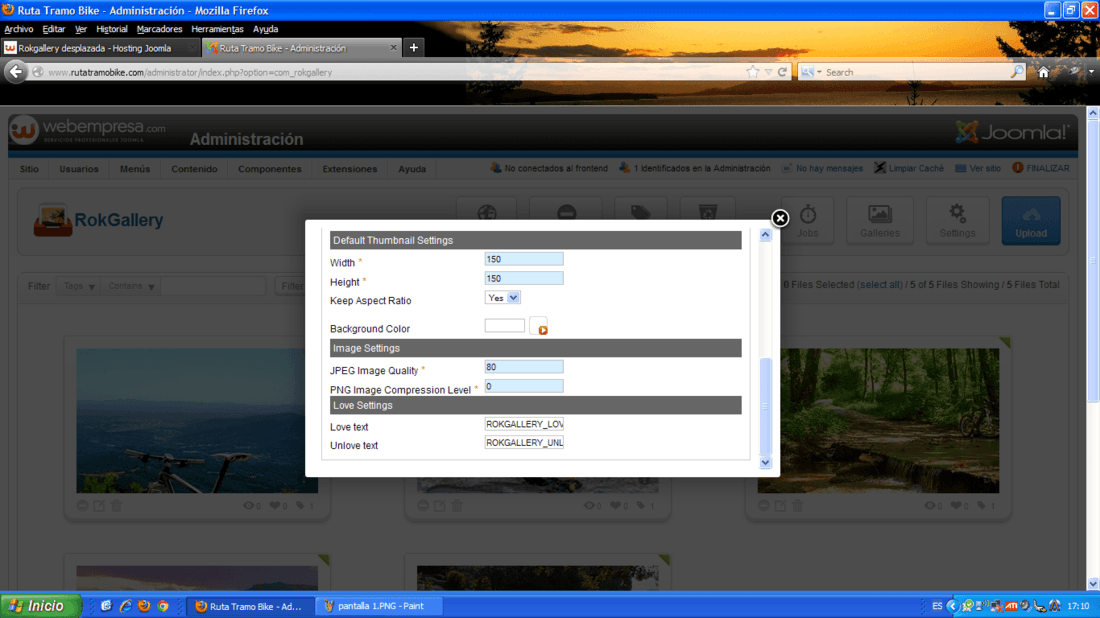Click the Chrome quick launch icon
The height and width of the screenshot is (618, 1100).
tap(163, 606)
